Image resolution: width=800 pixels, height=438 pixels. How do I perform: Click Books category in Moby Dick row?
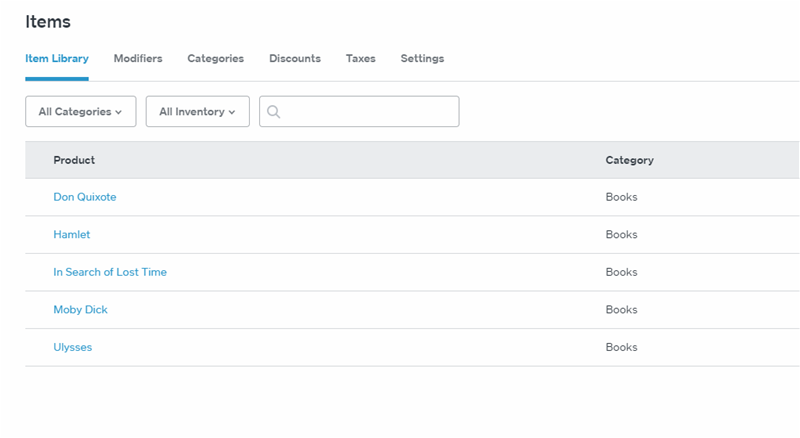pos(621,310)
